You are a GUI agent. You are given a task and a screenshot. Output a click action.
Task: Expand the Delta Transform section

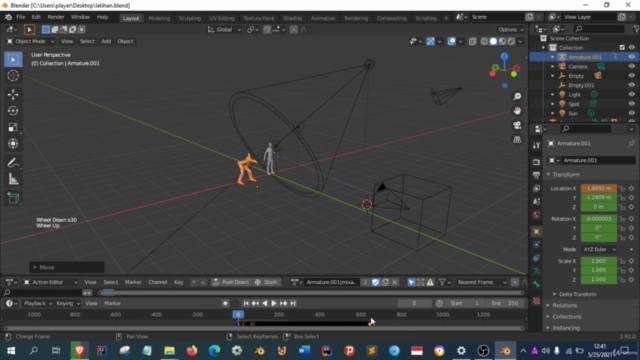pyautogui.click(x=578, y=294)
